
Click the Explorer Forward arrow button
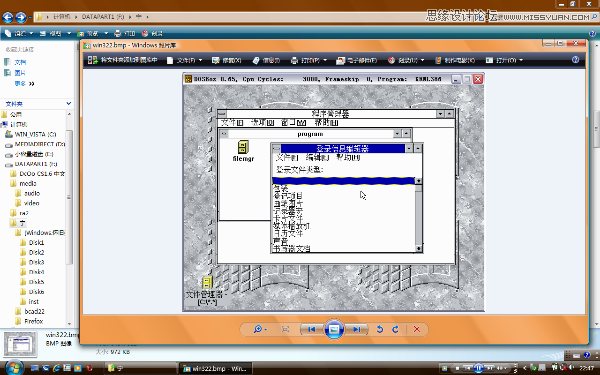coord(21,17)
